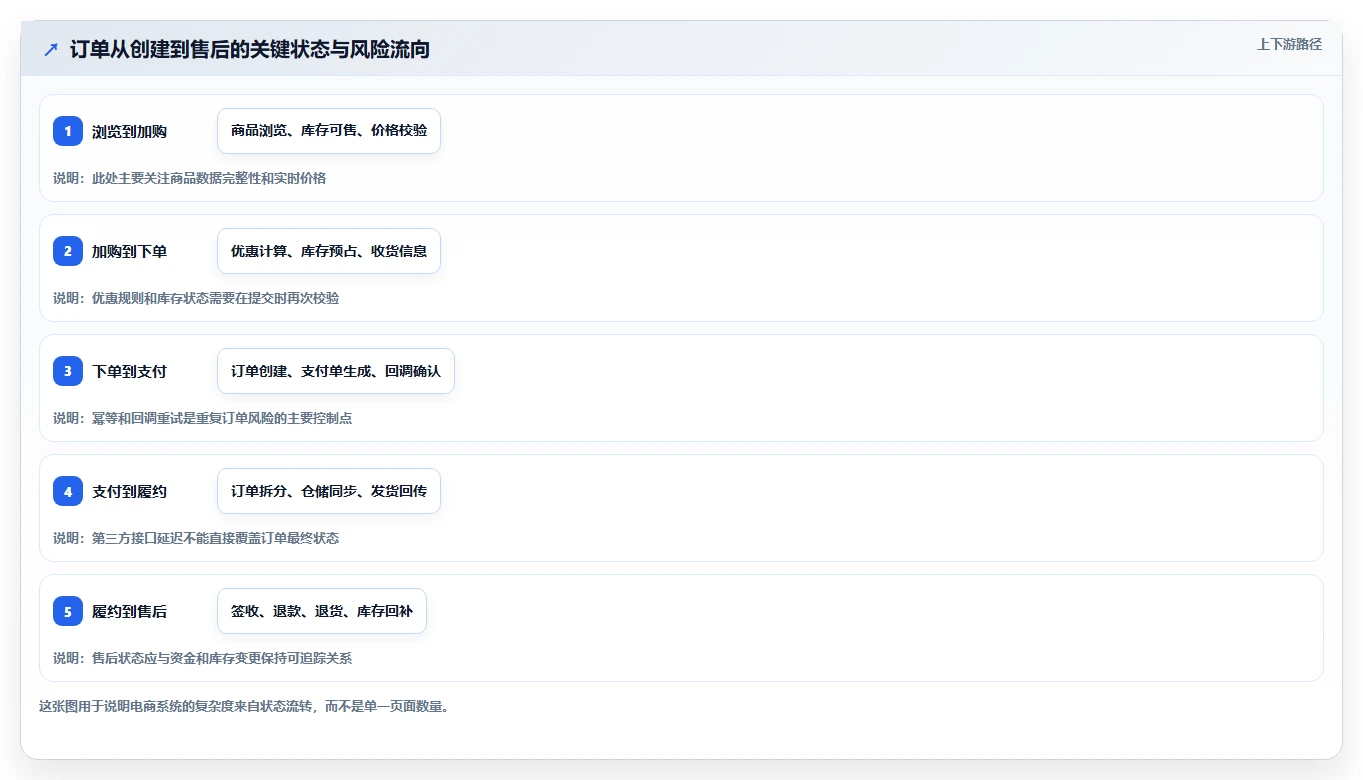Image resolution: width=1363 pixels, height=780 pixels.
Task: Click the title 订单从创建到售后的关键状态与风险流向
Action: 250,50
